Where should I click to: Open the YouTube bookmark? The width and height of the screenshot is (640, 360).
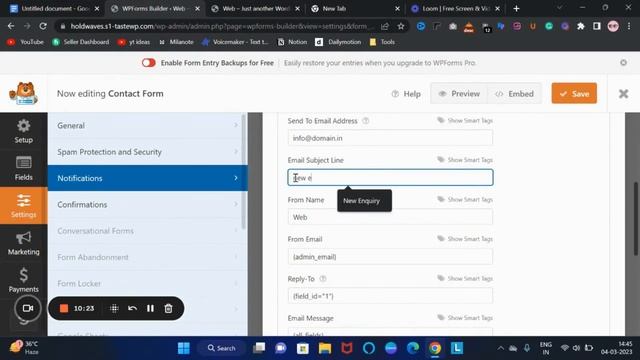pyautogui.click(x=25, y=42)
